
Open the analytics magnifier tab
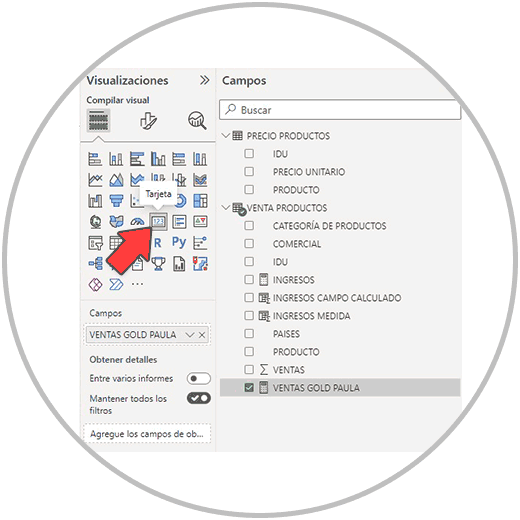coord(197,120)
